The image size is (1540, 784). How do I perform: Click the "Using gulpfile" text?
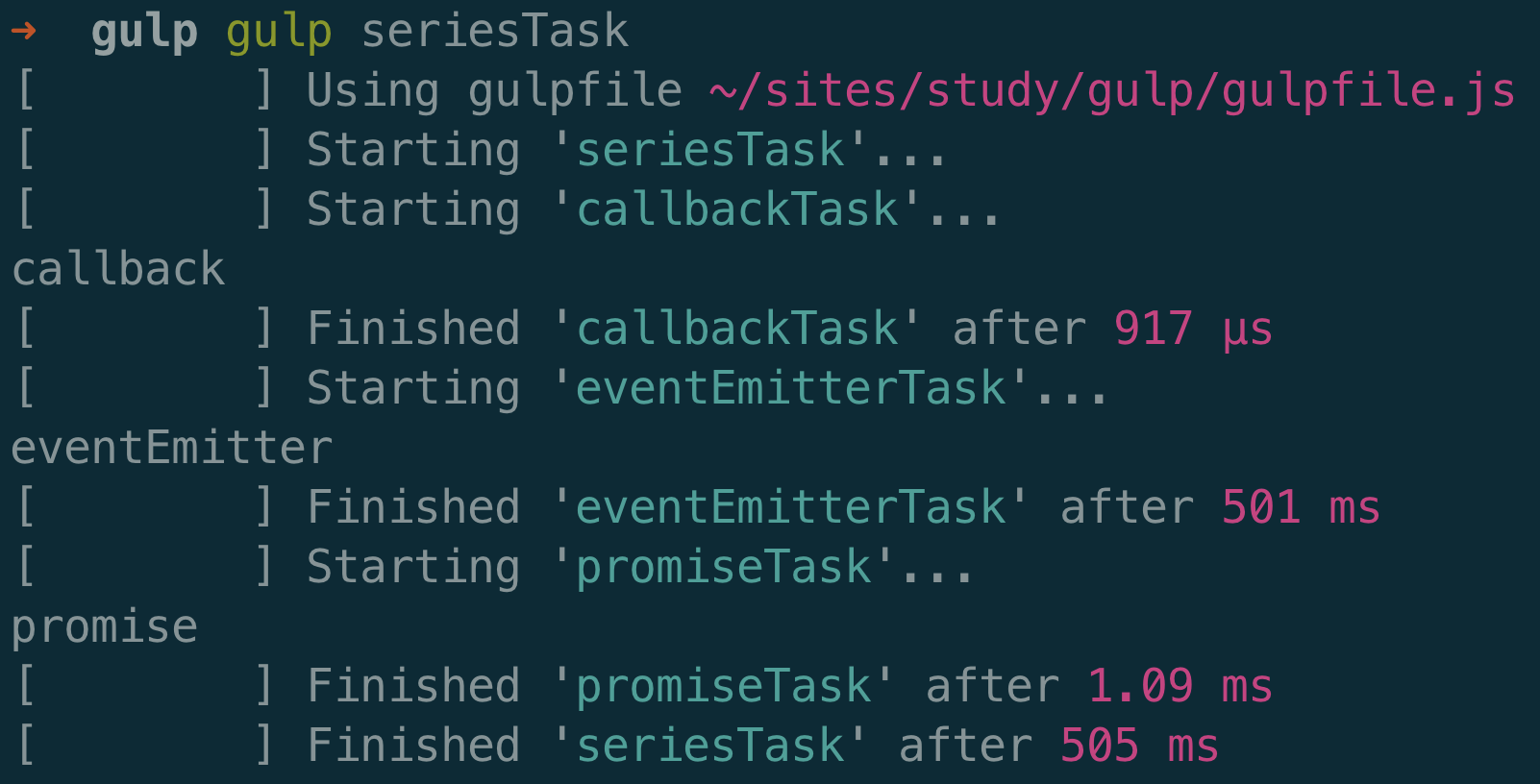pyautogui.click(x=494, y=91)
